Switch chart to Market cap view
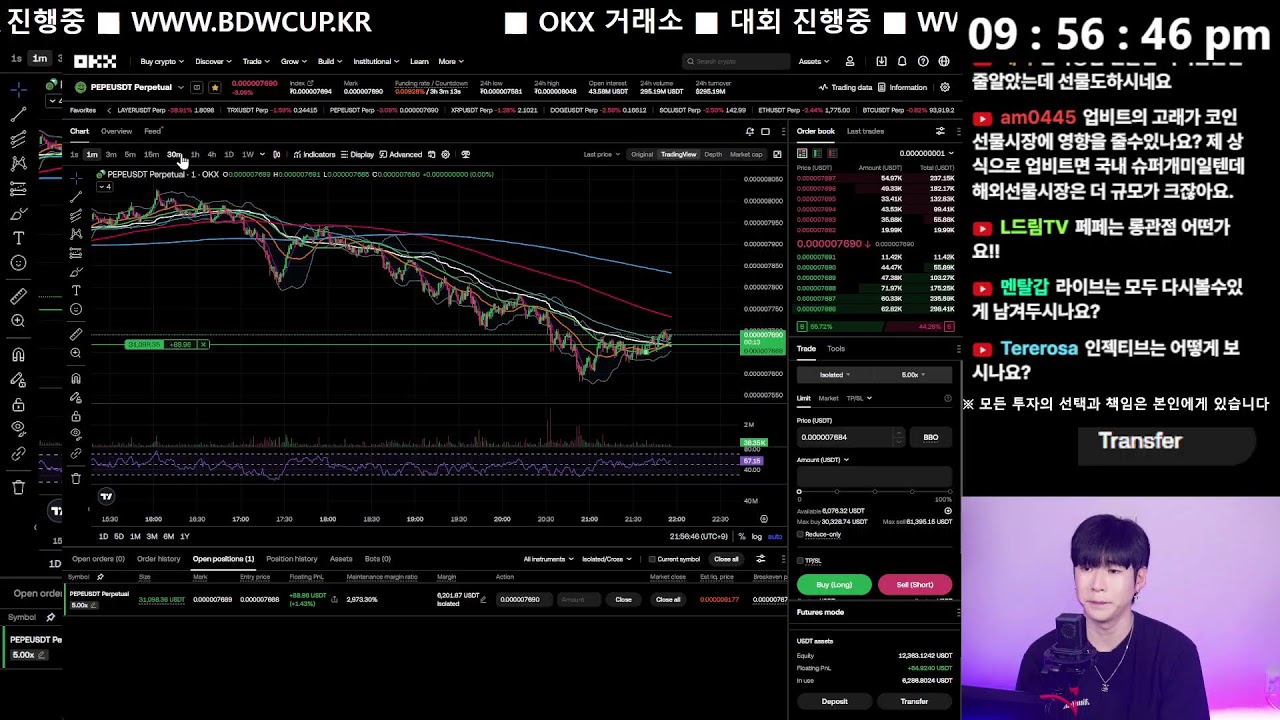Image resolution: width=1280 pixels, height=720 pixels. pyautogui.click(x=746, y=154)
